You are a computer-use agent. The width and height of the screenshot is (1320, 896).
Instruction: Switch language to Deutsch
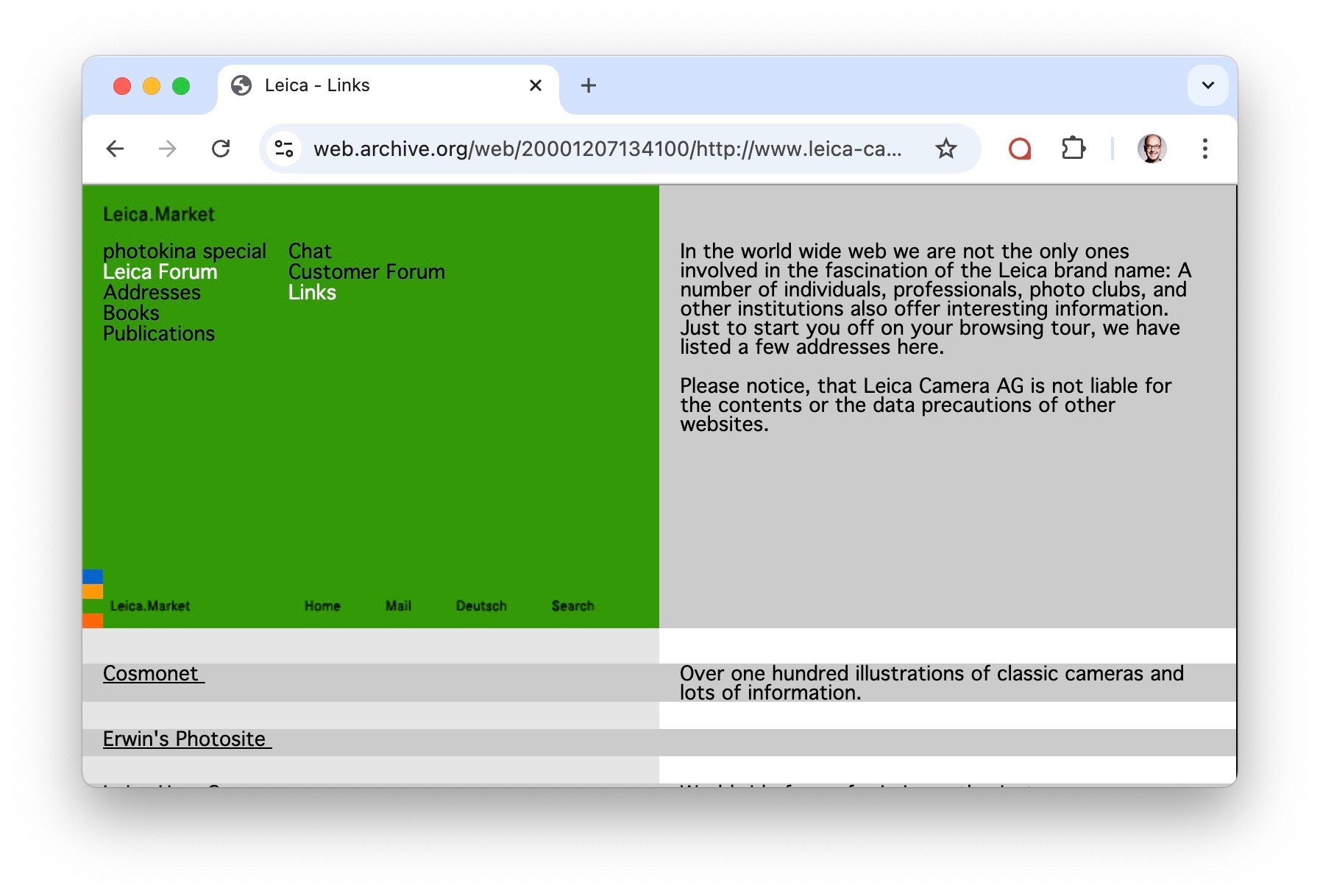[481, 606]
